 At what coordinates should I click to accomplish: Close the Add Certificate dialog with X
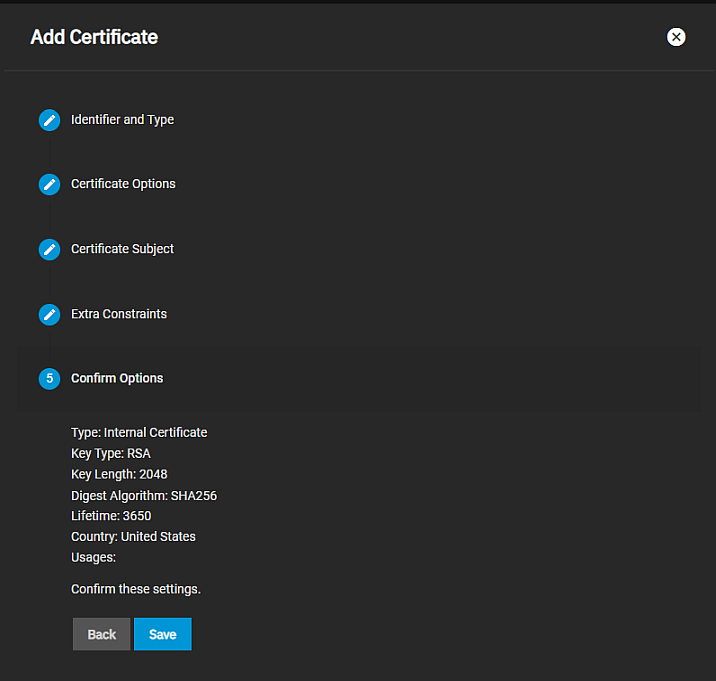(676, 37)
